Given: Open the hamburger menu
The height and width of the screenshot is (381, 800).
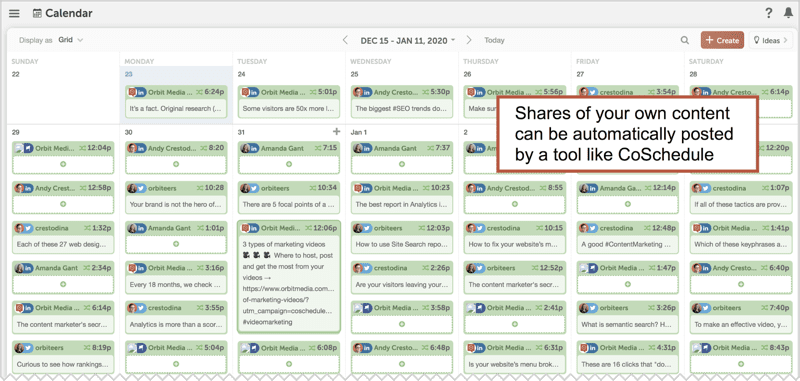Looking at the screenshot, I should pyautogui.click(x=14, y=14).
